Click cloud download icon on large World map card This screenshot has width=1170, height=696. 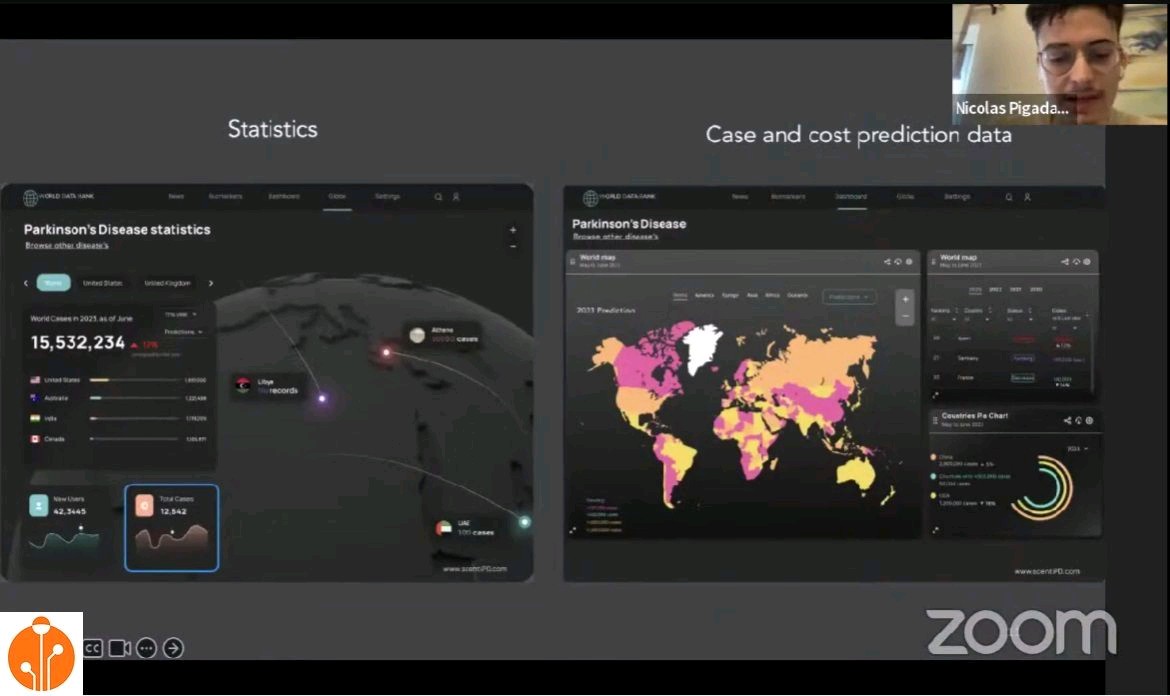[898, 262]
